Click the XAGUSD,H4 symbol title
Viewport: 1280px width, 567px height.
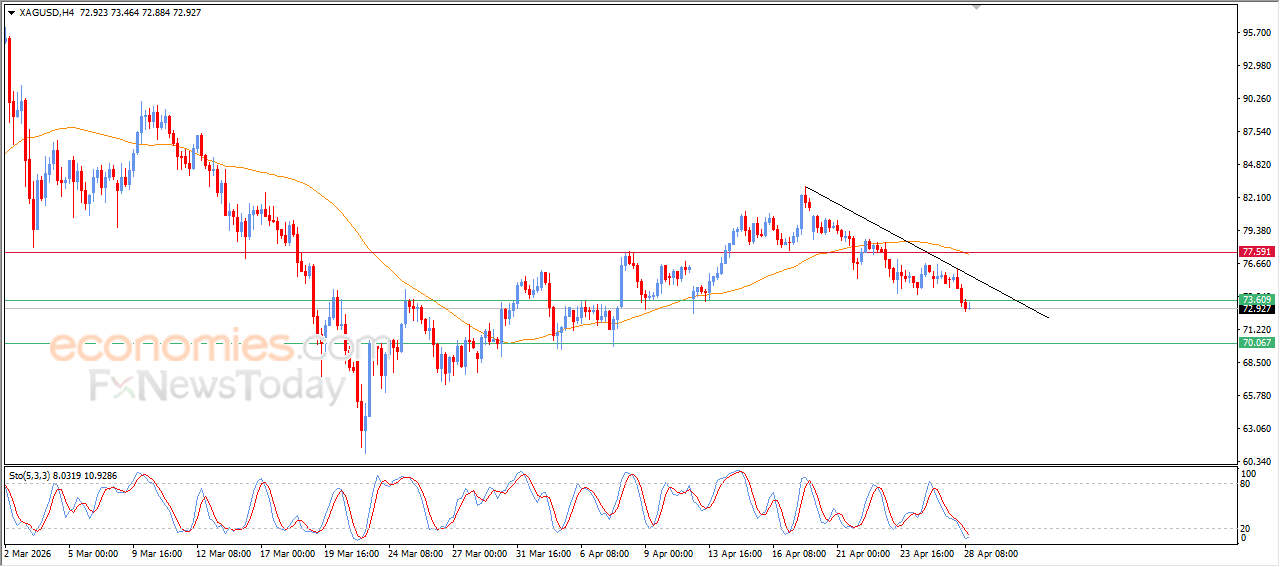tap(46, 13)
